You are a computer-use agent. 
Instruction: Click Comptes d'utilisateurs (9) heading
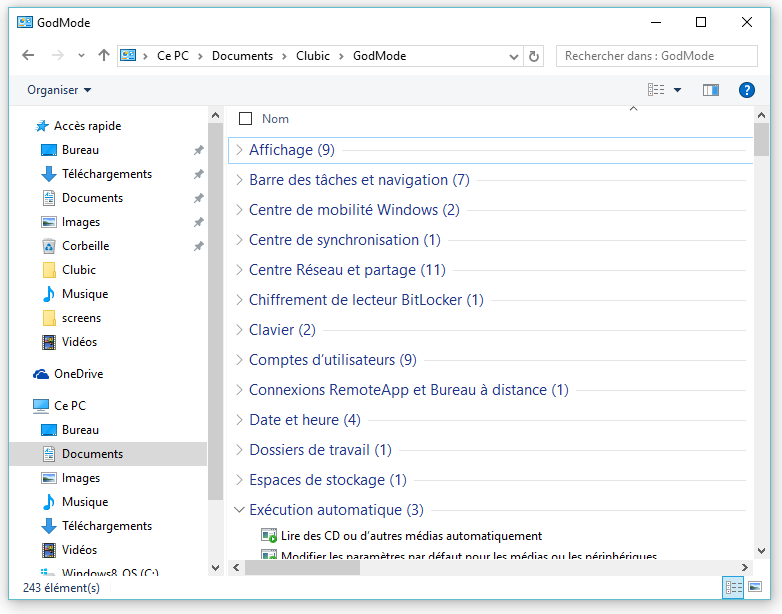tap(333, 360)
